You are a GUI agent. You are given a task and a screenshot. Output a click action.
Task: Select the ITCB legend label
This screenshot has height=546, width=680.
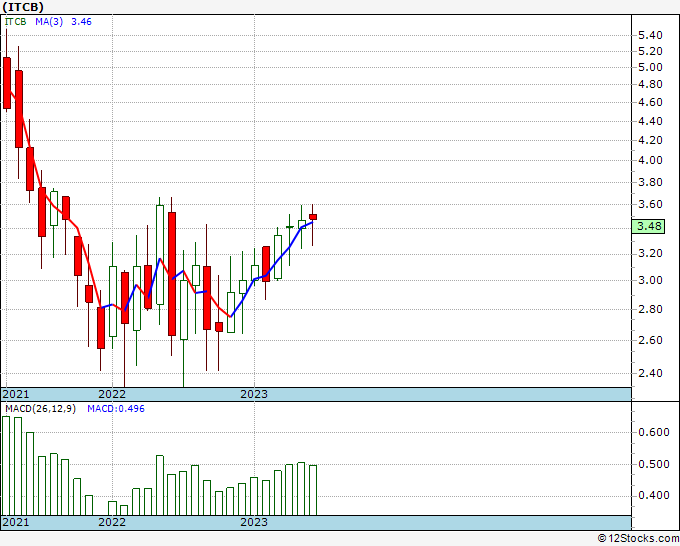tap(16, 22)
